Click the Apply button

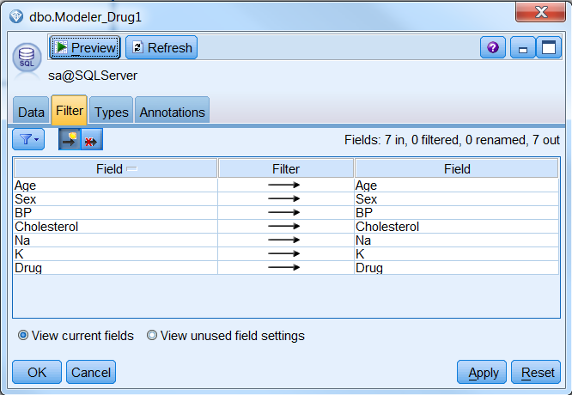(482, 372)
